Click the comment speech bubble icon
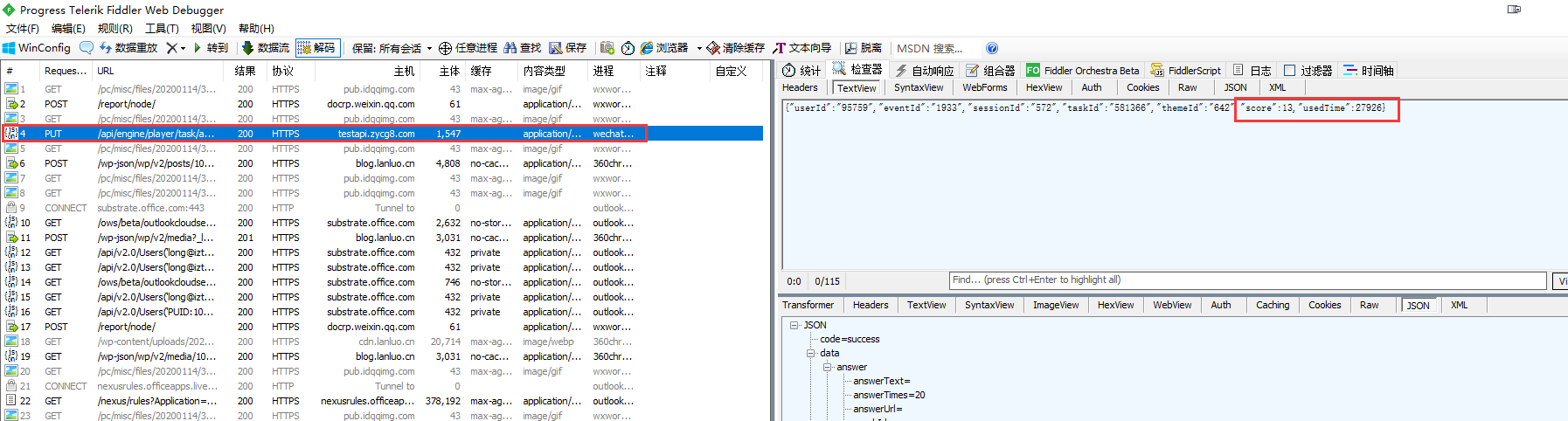This screenshot has height=421, width=1568. (x=86, y=48)
